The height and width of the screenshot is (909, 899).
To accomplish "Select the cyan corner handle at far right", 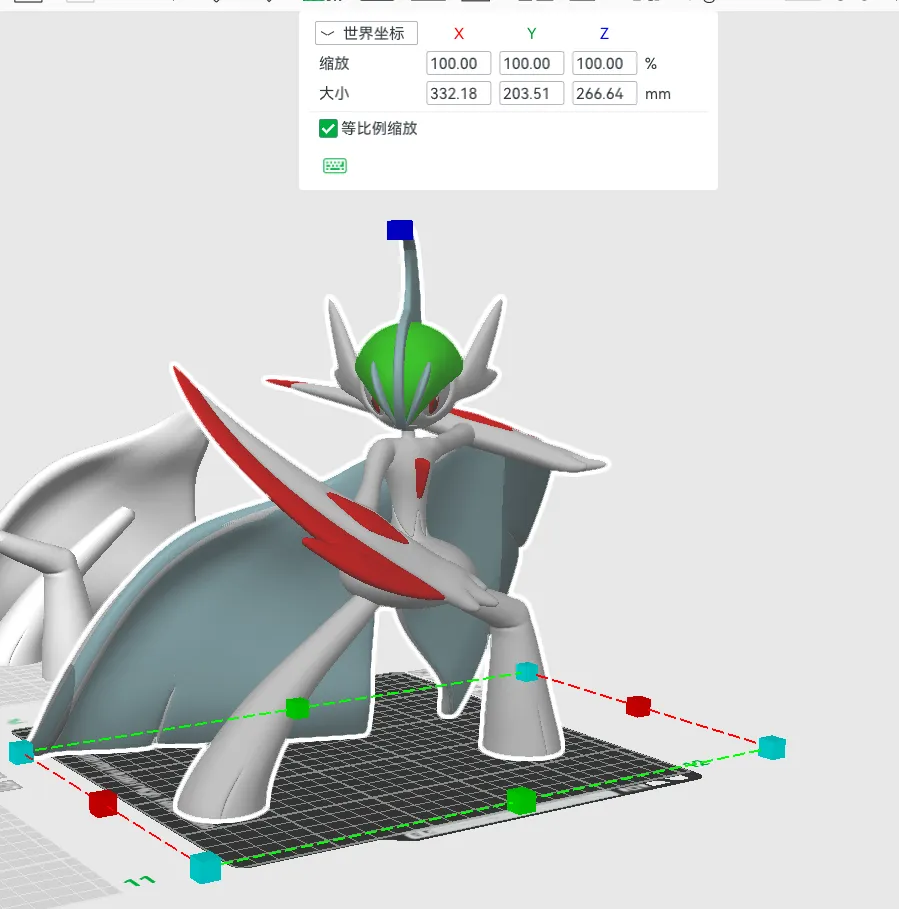I will click(772, 747).
